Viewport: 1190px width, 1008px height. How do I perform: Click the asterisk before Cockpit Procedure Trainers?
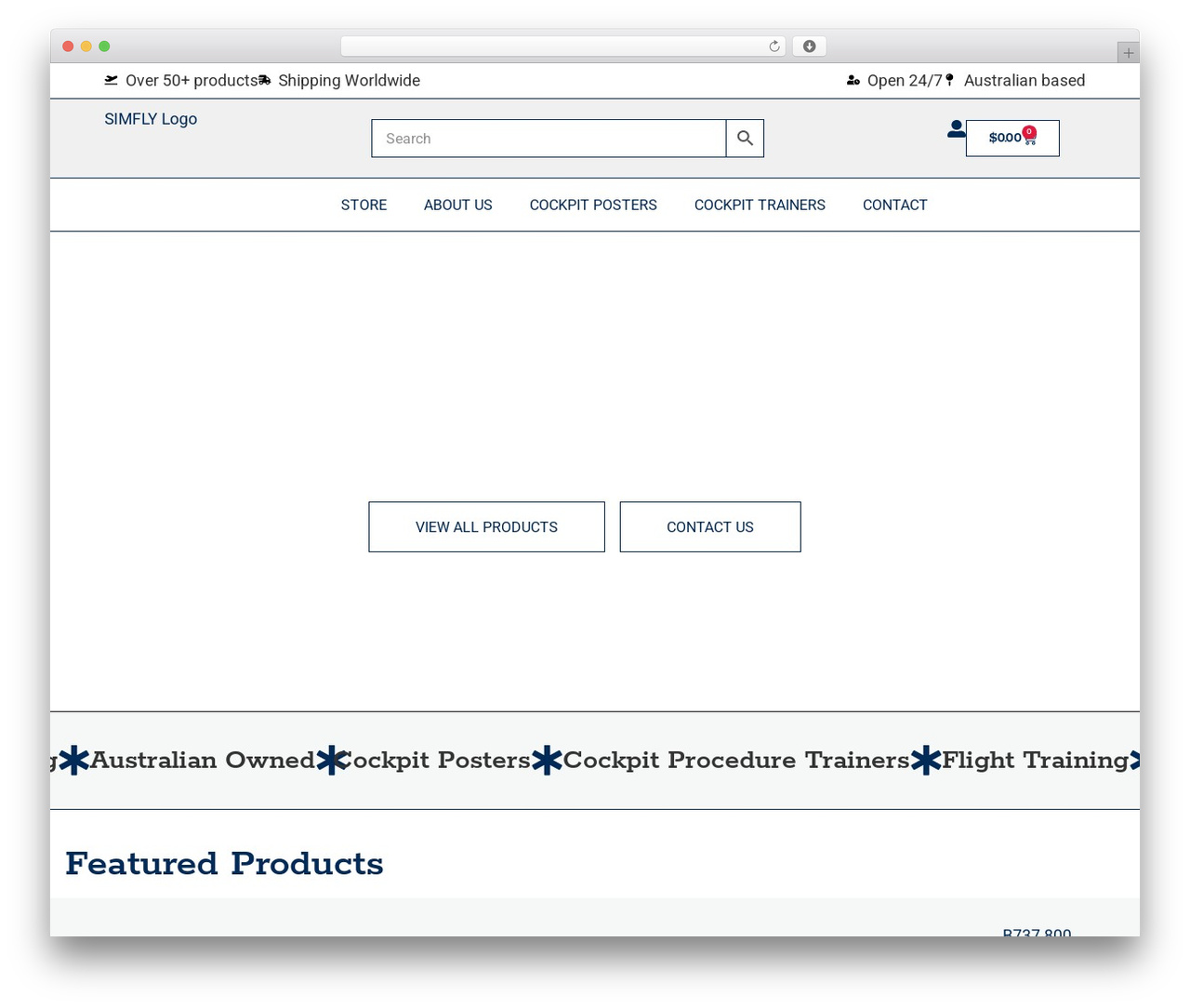[x=547, y=761]
